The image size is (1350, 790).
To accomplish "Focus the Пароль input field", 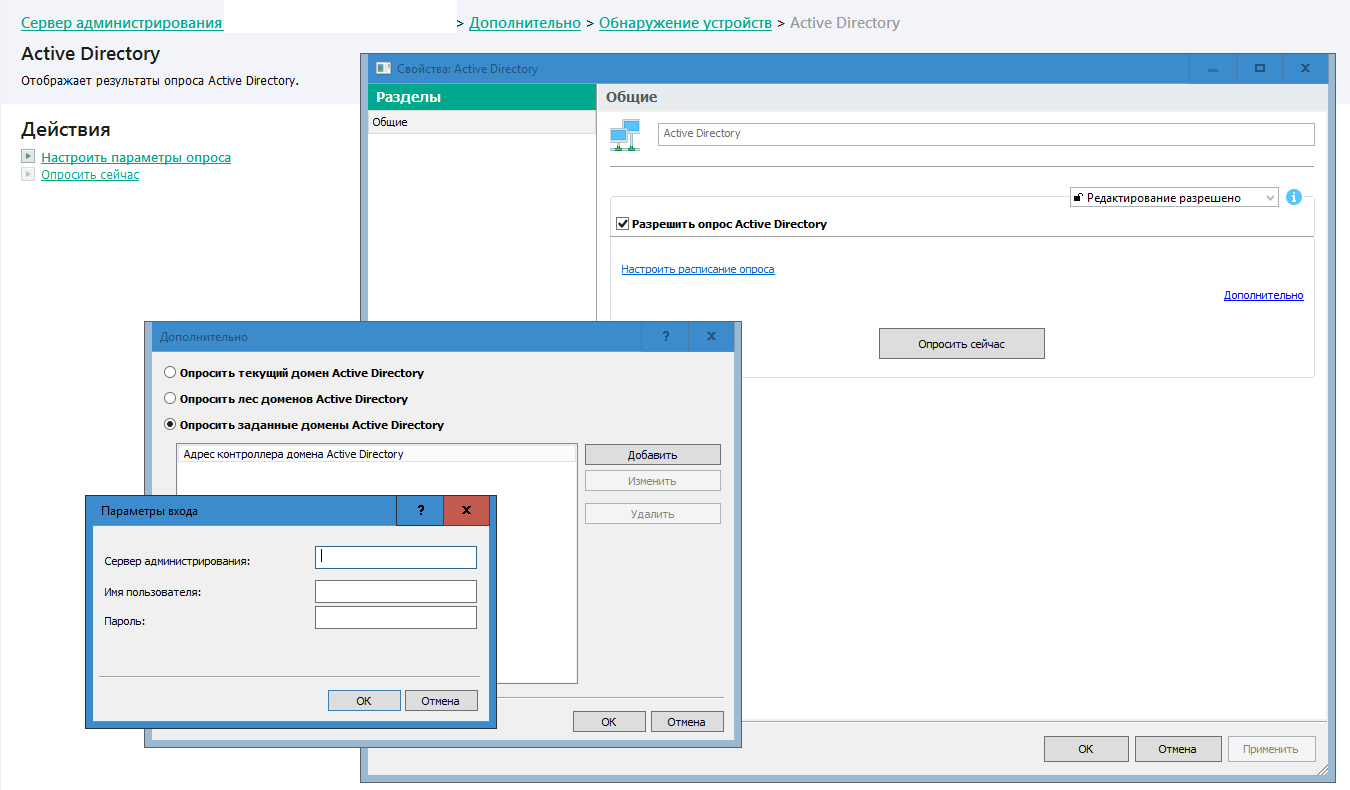I will coord(396,618).
